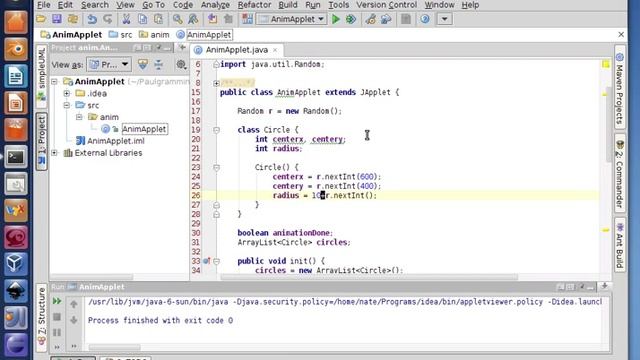Select AnimApplet.iml file in tree
Screen dimensions: 640x360
click(x=116, y=141)
